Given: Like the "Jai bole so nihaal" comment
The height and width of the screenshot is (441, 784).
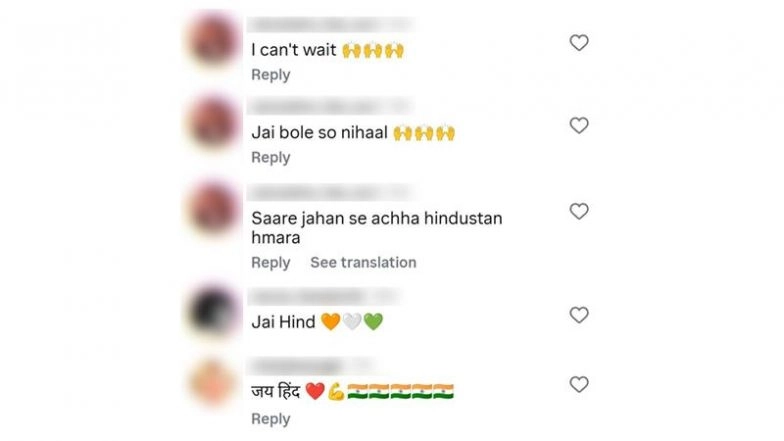Looking at the screenshot, I should click(x=579, y=126).
